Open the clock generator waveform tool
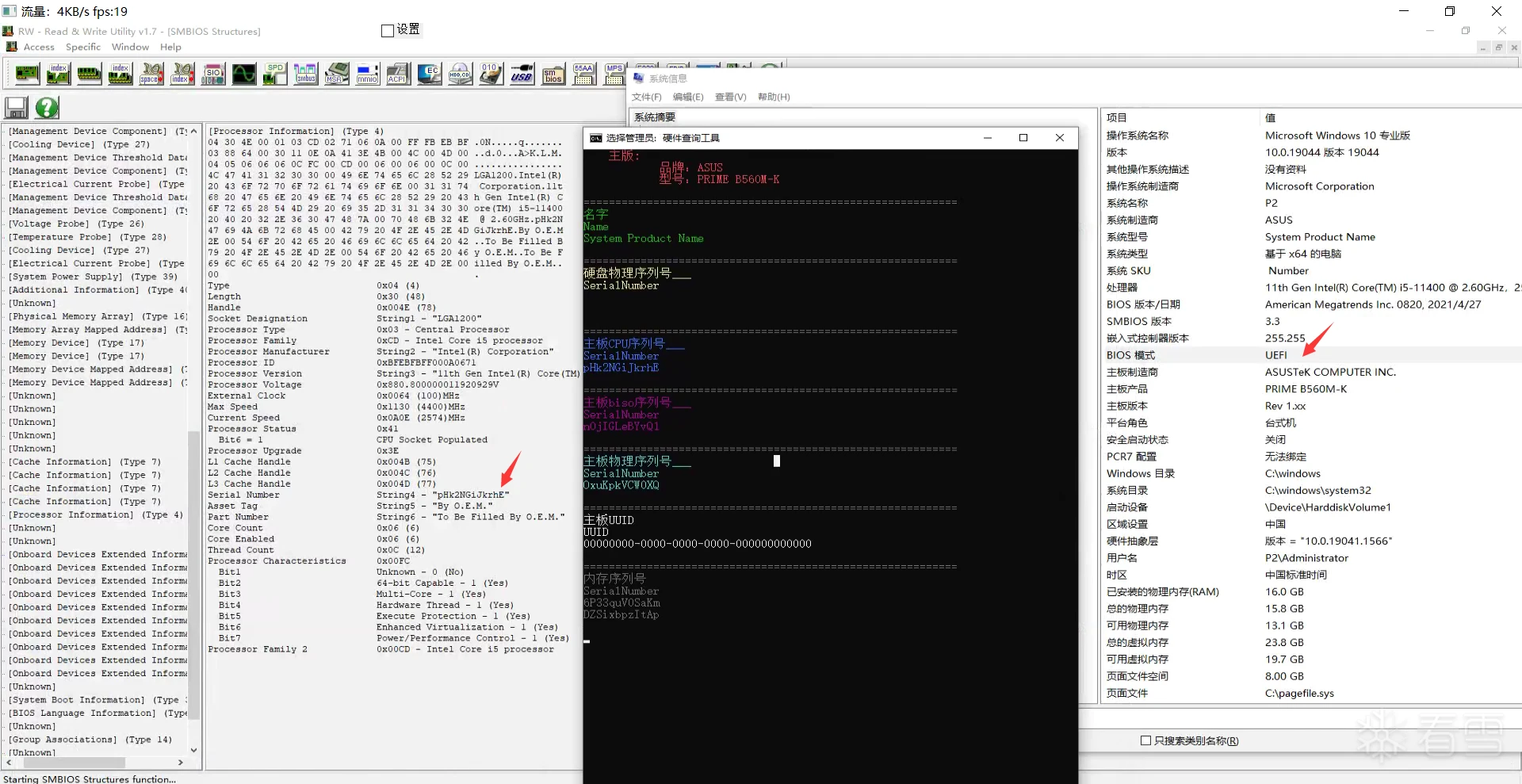 pos(243,74)
